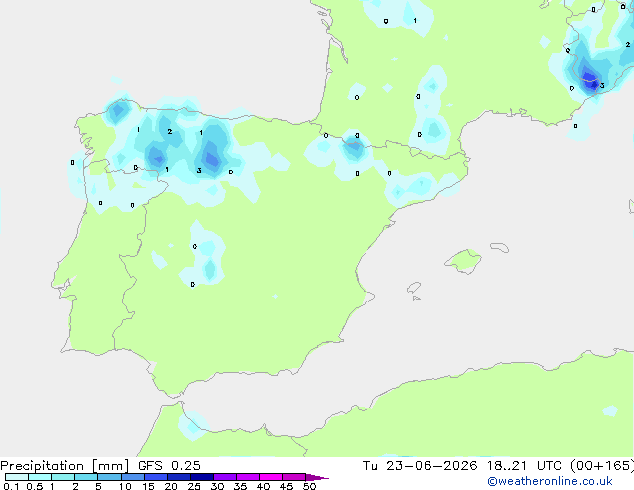Select the 25–30 mm dark navy swatch

pyautogui.click(x=201, y=477)
